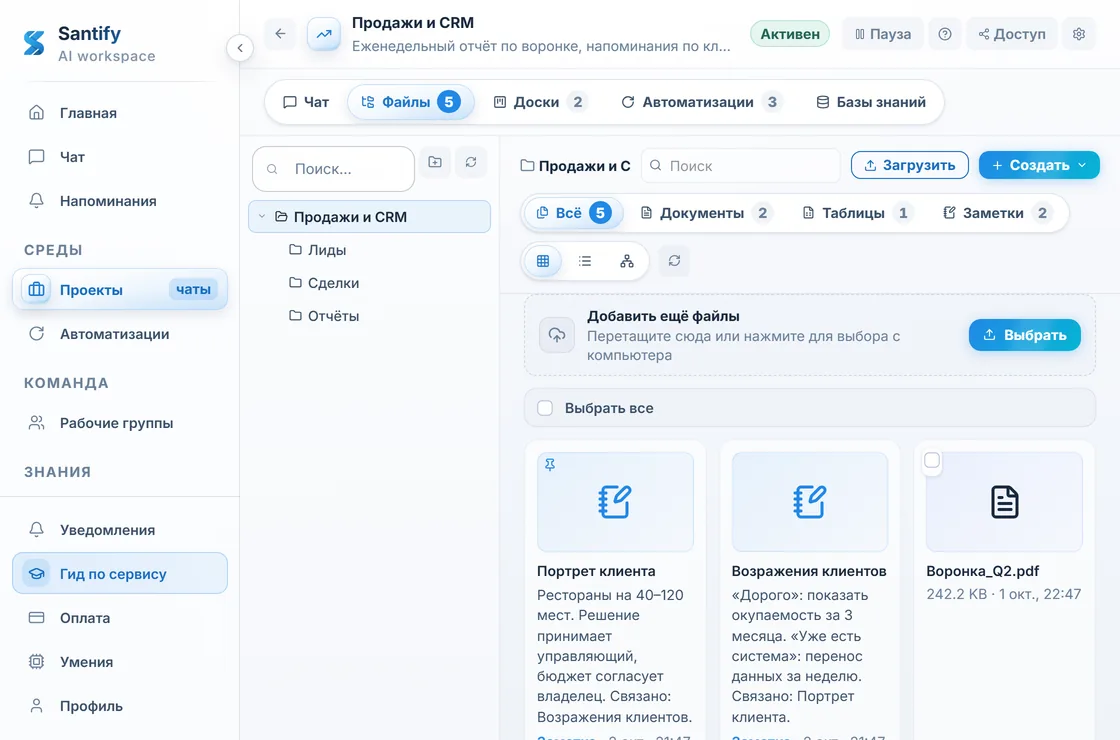Viewport: 1120px width, 740px height.
Task: Click the Santify logo
Action: 34,43
